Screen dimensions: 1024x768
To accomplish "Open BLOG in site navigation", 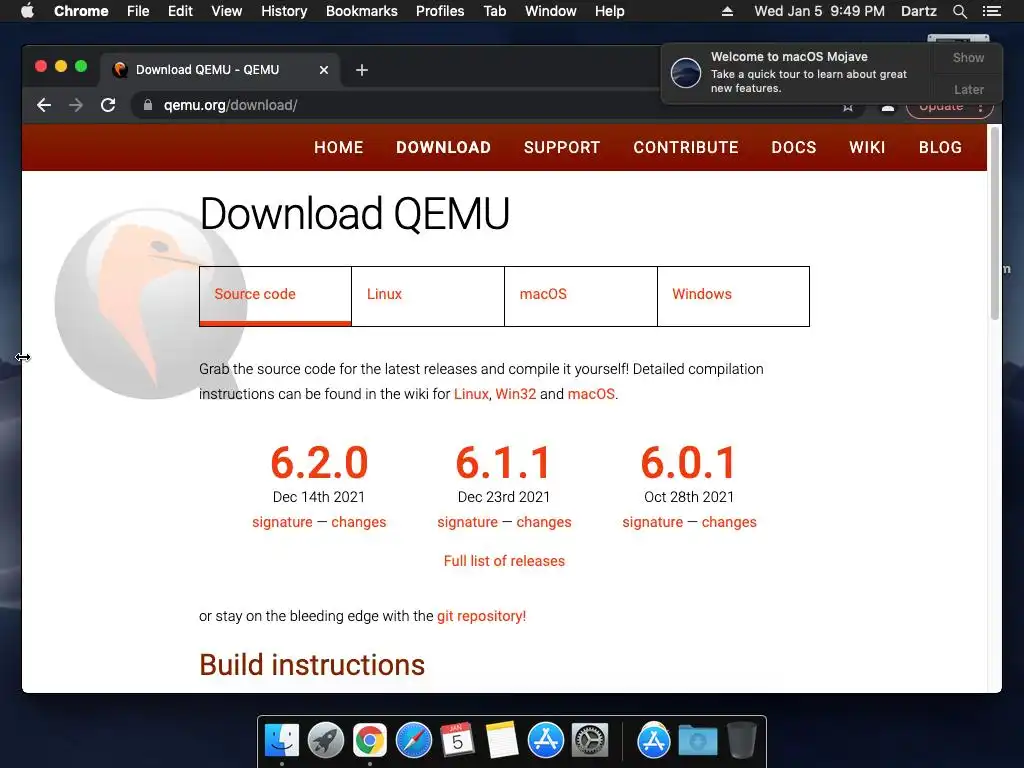I will pyautogui.click(x=940, y=148).
